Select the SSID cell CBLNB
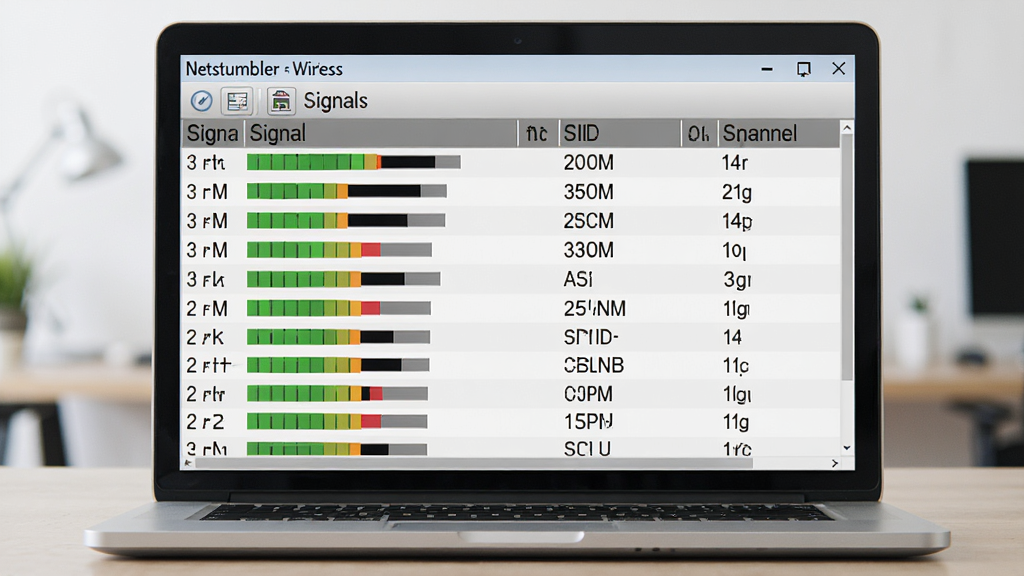 click(x=594, y=365)
